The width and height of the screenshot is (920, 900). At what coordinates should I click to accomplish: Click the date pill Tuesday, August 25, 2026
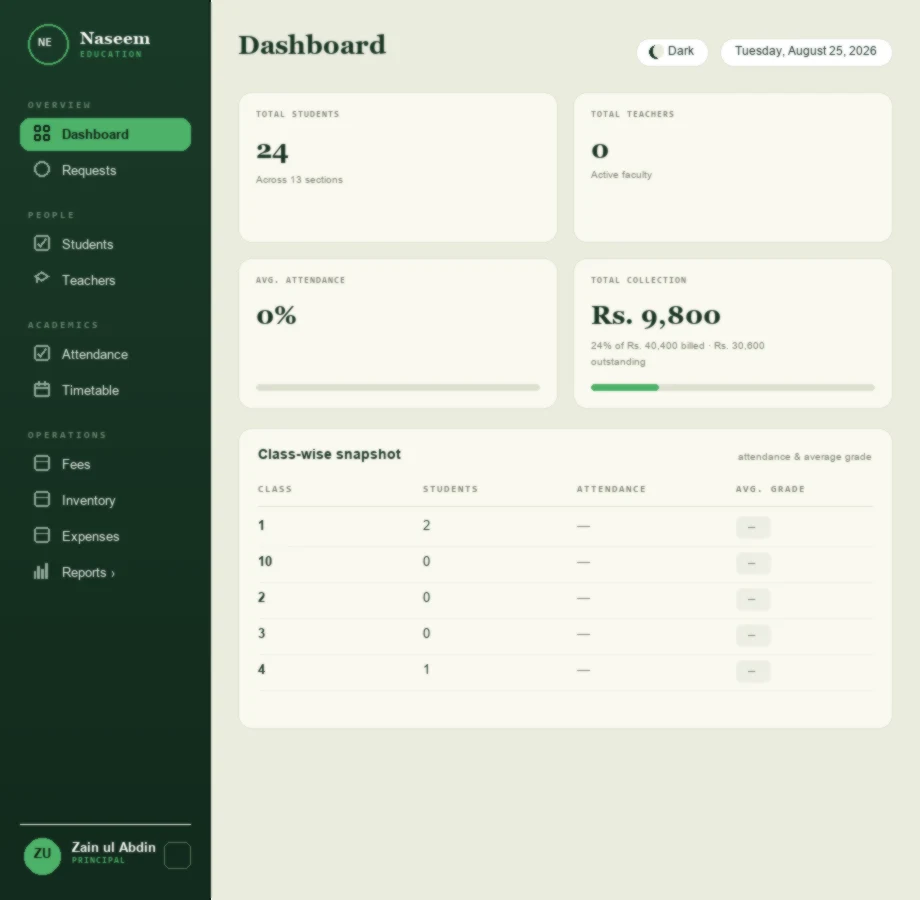click(x=806, y=52)
